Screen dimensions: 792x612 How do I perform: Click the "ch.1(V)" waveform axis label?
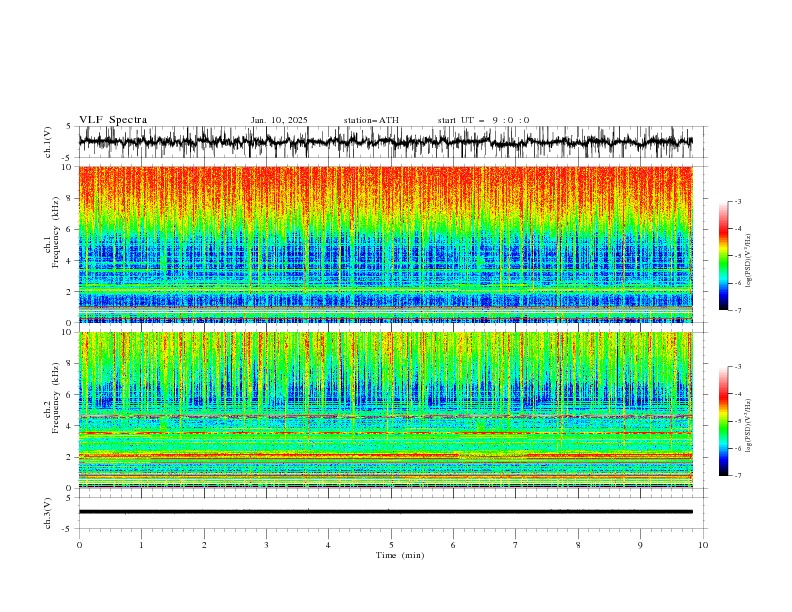click(48, 142)
